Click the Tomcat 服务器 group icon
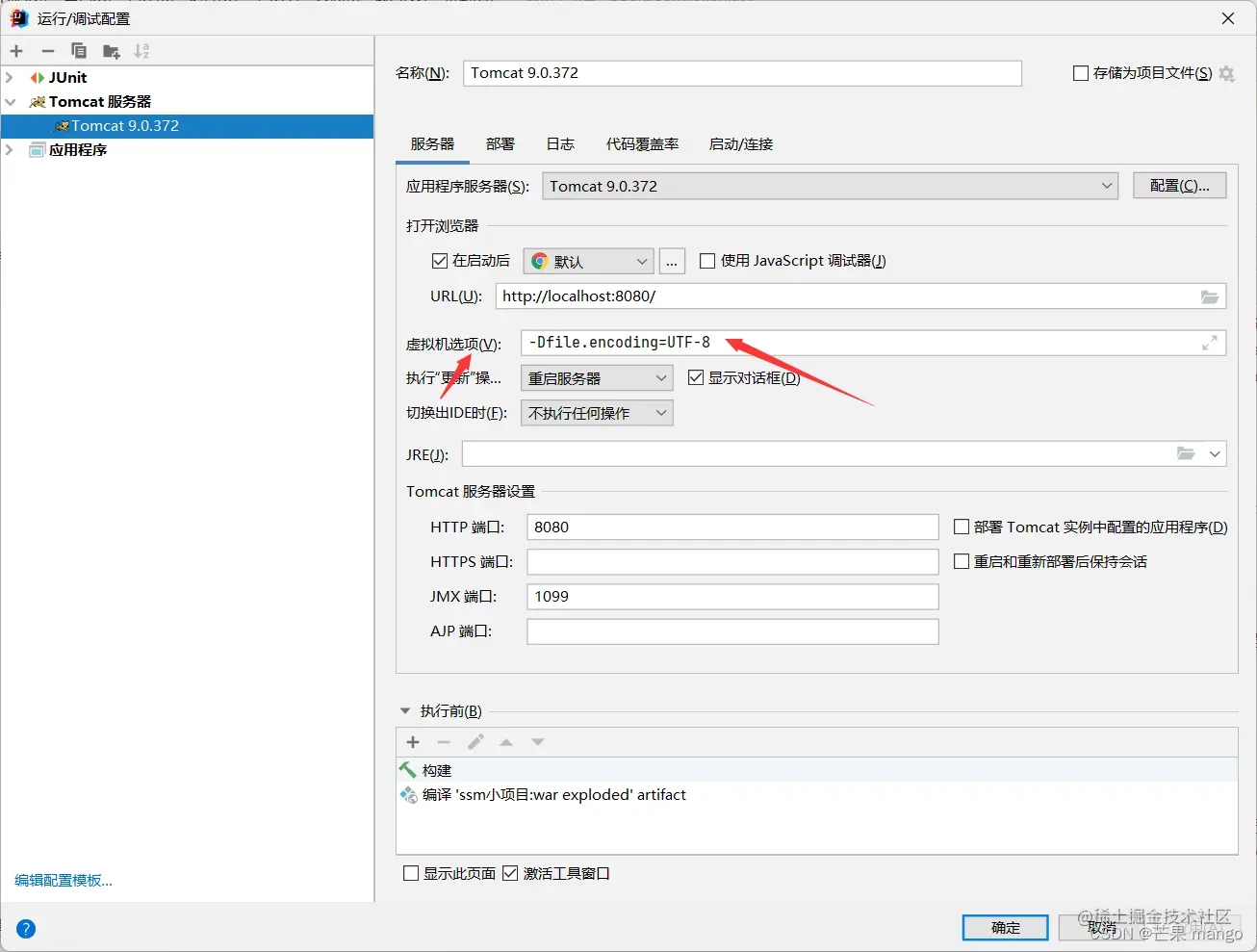 pyautogui.click(x=38, y=102)
